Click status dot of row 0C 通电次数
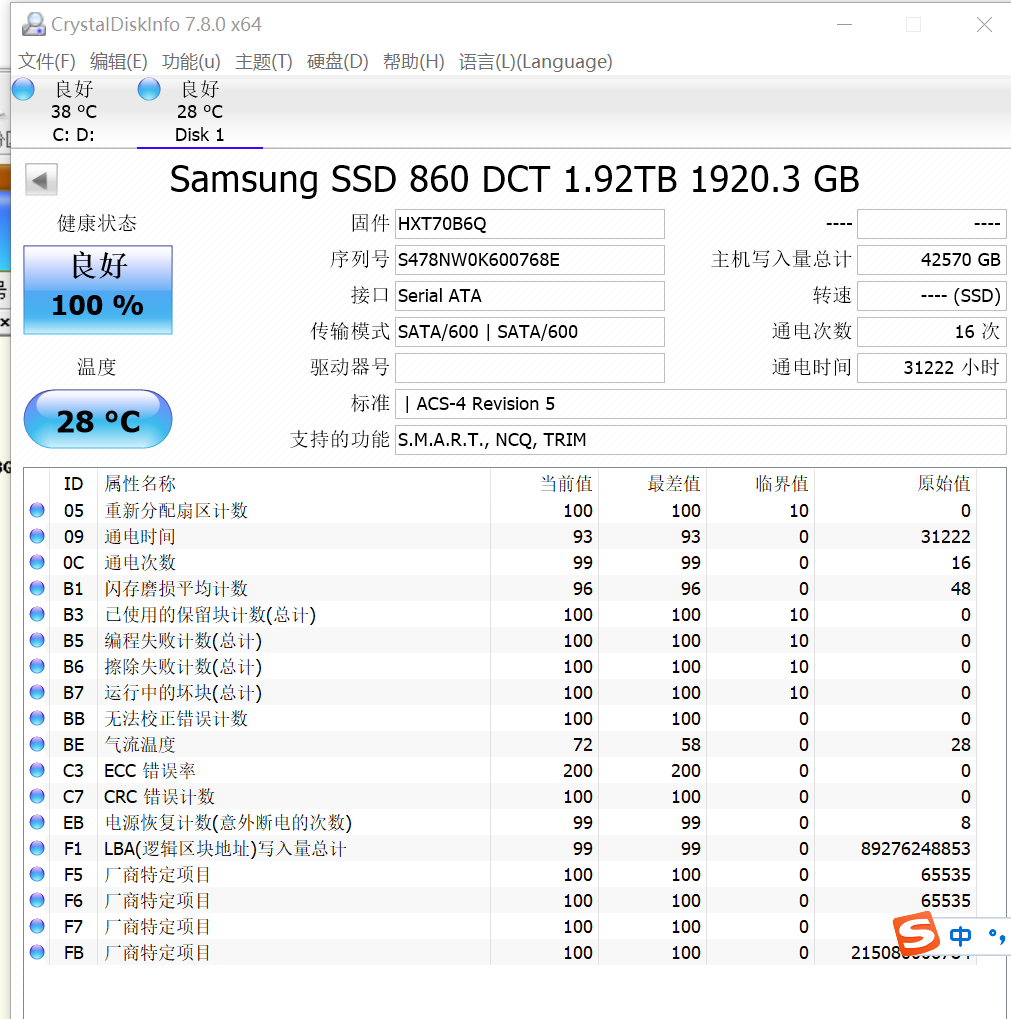This screenshot has width=1011, height=1019. coord(37,562)
